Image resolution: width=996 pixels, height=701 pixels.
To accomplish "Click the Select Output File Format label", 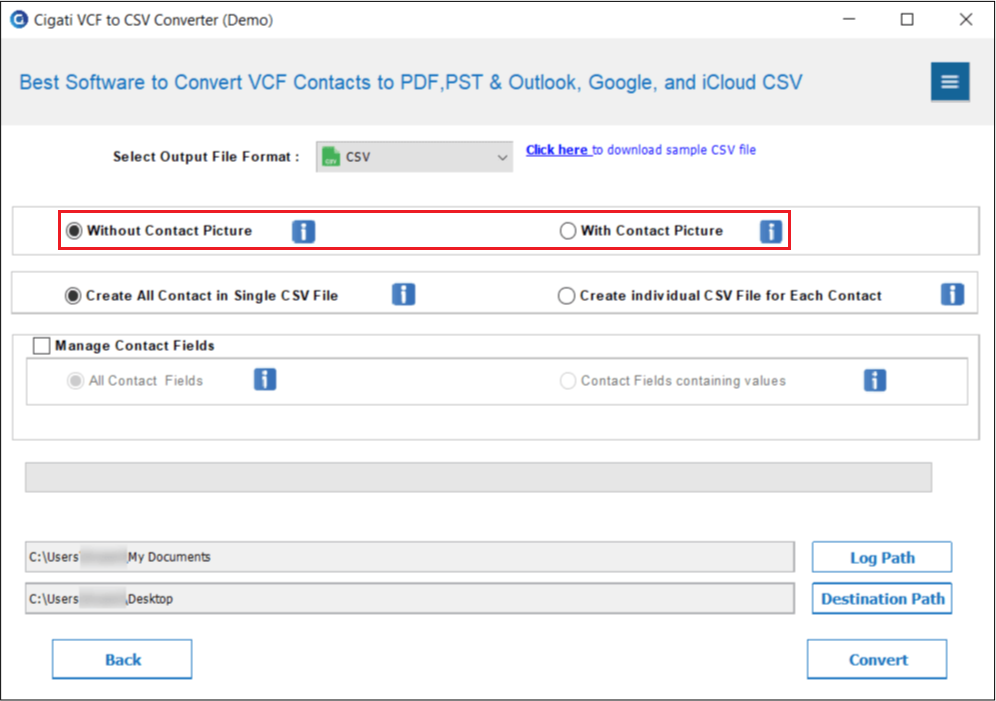I will (x=206, y=157).
